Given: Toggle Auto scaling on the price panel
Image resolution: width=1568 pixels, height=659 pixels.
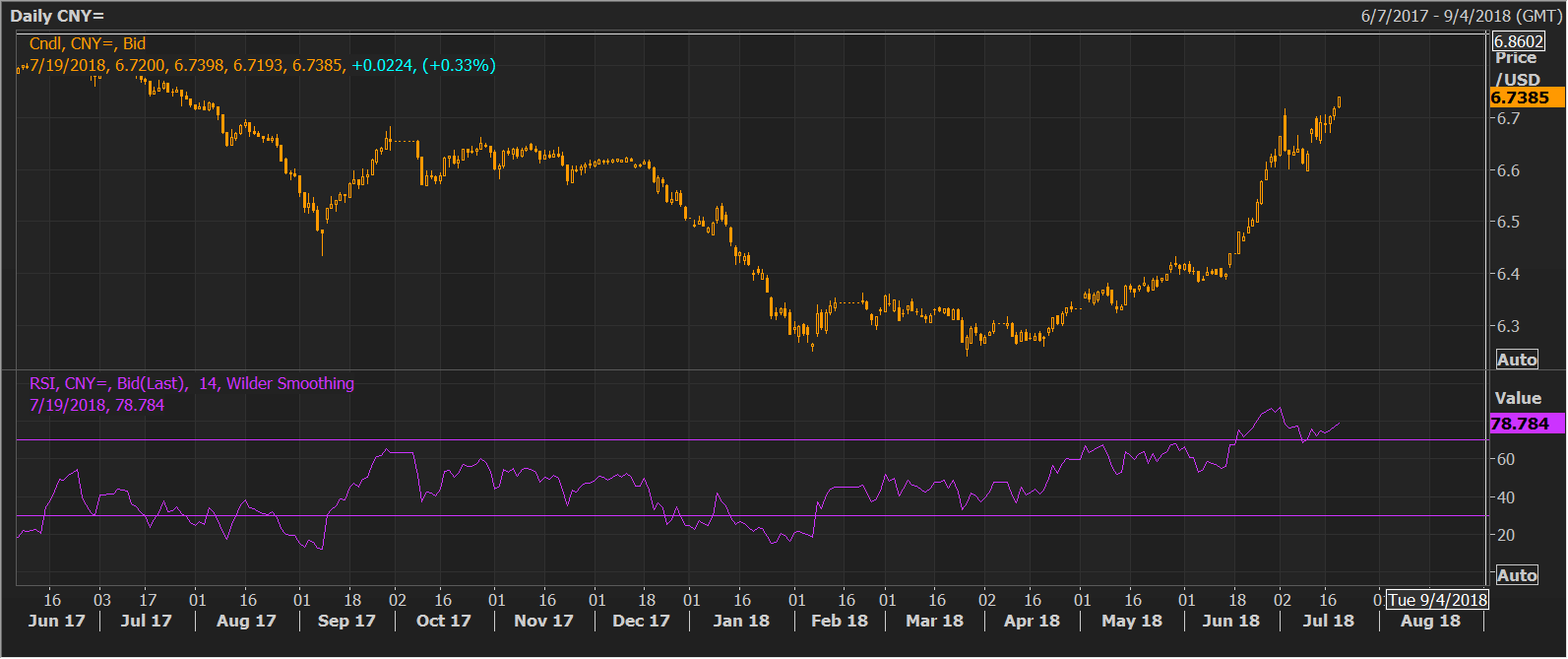Looking at the screenshot, I should click(1517, 360).
